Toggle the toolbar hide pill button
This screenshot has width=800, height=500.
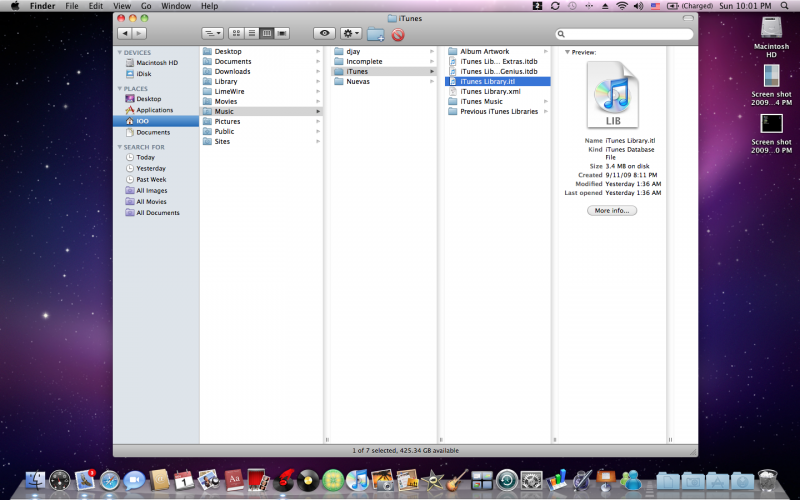[688, 18]
